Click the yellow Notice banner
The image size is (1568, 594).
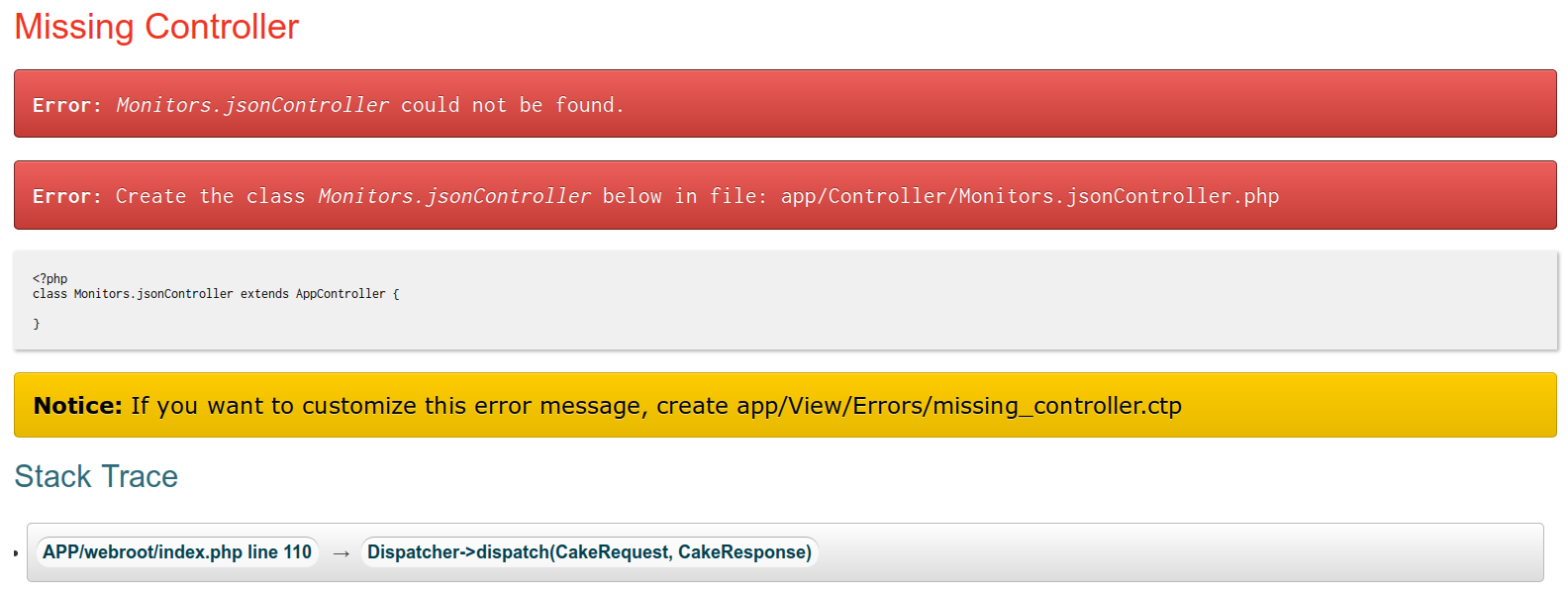point(785,405)
